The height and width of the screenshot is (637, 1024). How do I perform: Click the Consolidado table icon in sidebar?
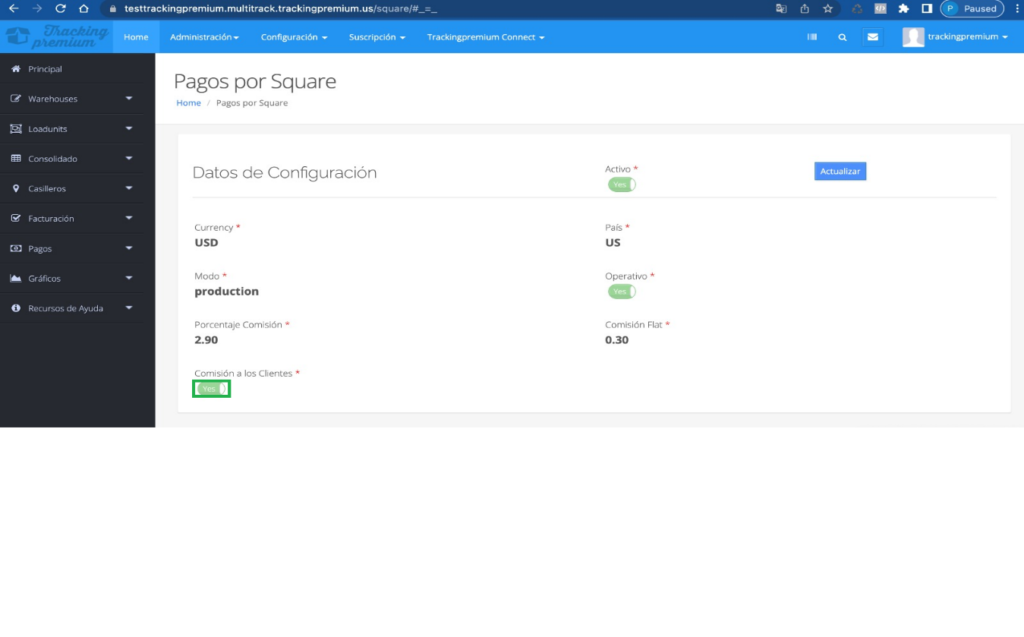[16, 159]
